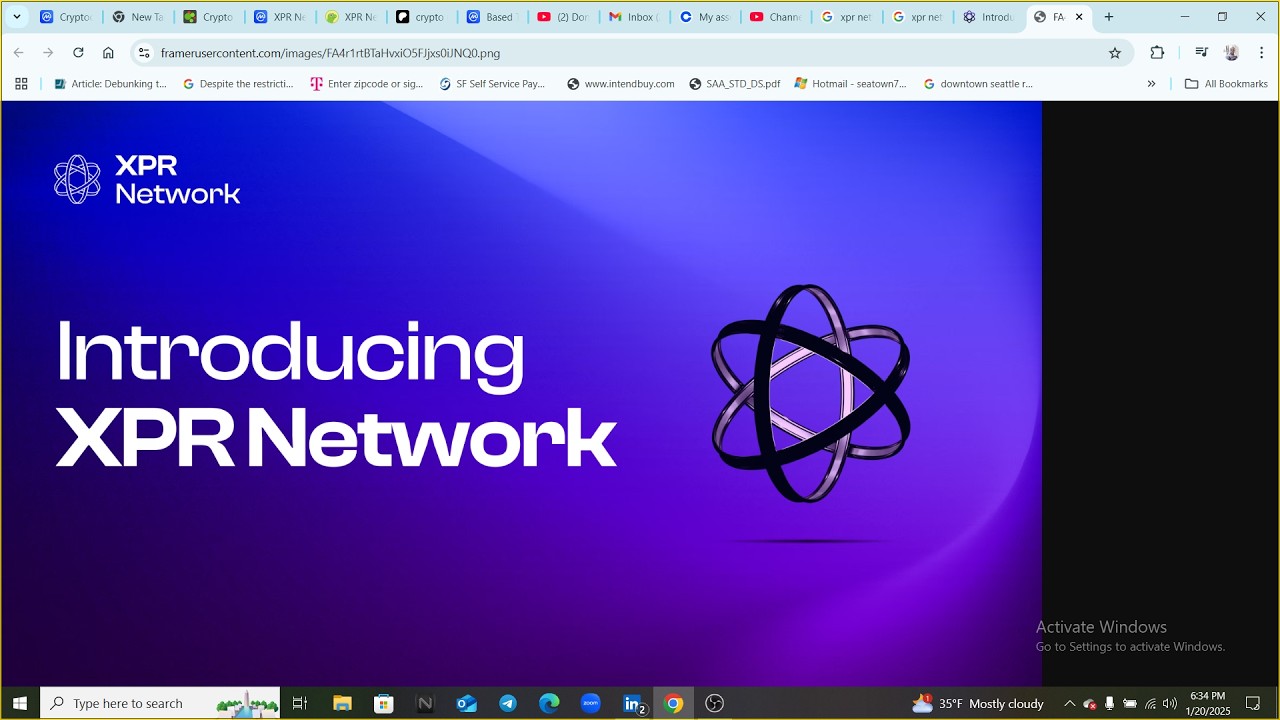Open Microsoft Edge from taskbar
The height and width of the screenshot is (720, 1280).
[549, 703]
